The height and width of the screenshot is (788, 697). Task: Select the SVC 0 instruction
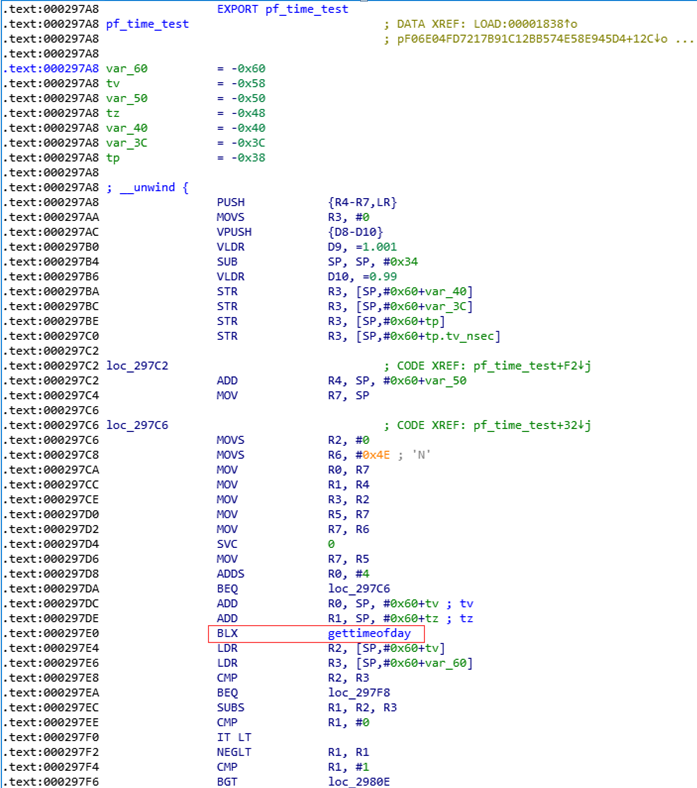pyautogui.click(x=275, y=544)
